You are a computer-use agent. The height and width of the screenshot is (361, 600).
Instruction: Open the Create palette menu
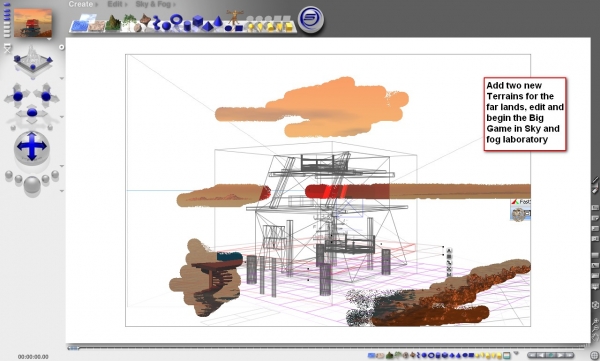(81, 4)
